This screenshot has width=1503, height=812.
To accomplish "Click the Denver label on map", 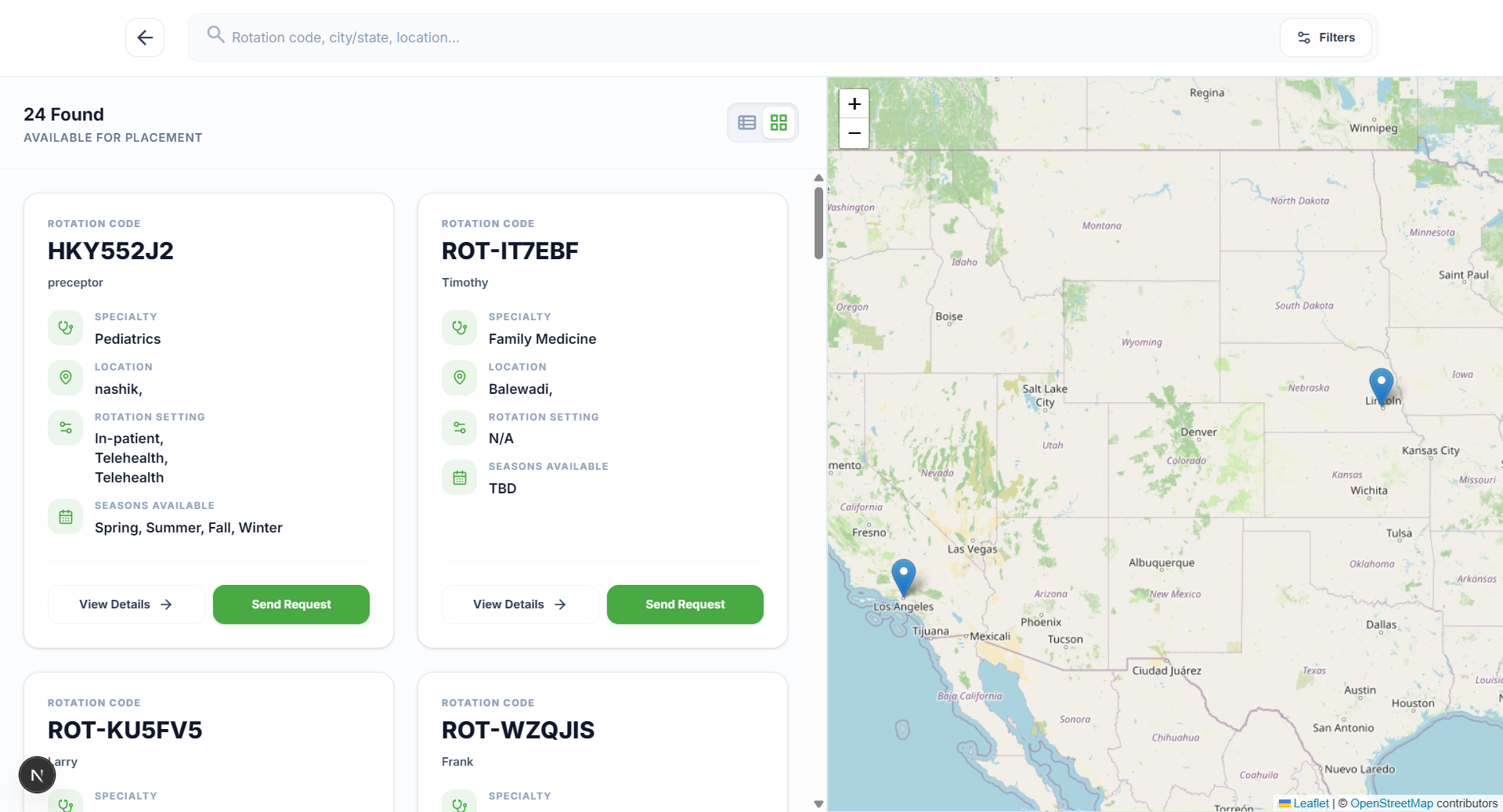I will (x=1198, y=432).
